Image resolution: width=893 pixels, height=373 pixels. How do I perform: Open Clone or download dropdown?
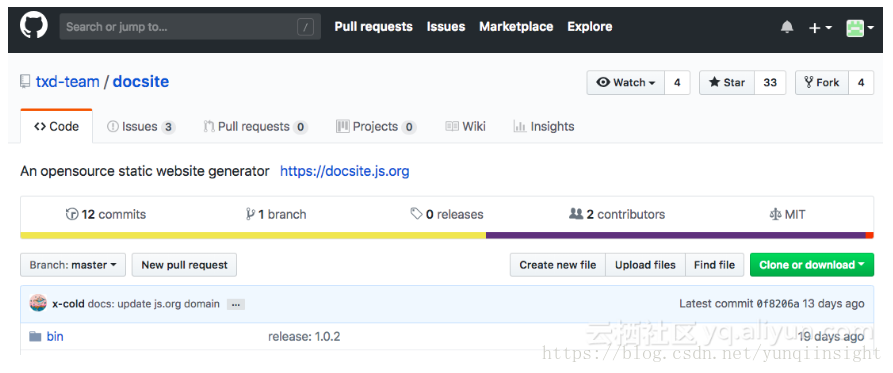[x=812, y=265]
